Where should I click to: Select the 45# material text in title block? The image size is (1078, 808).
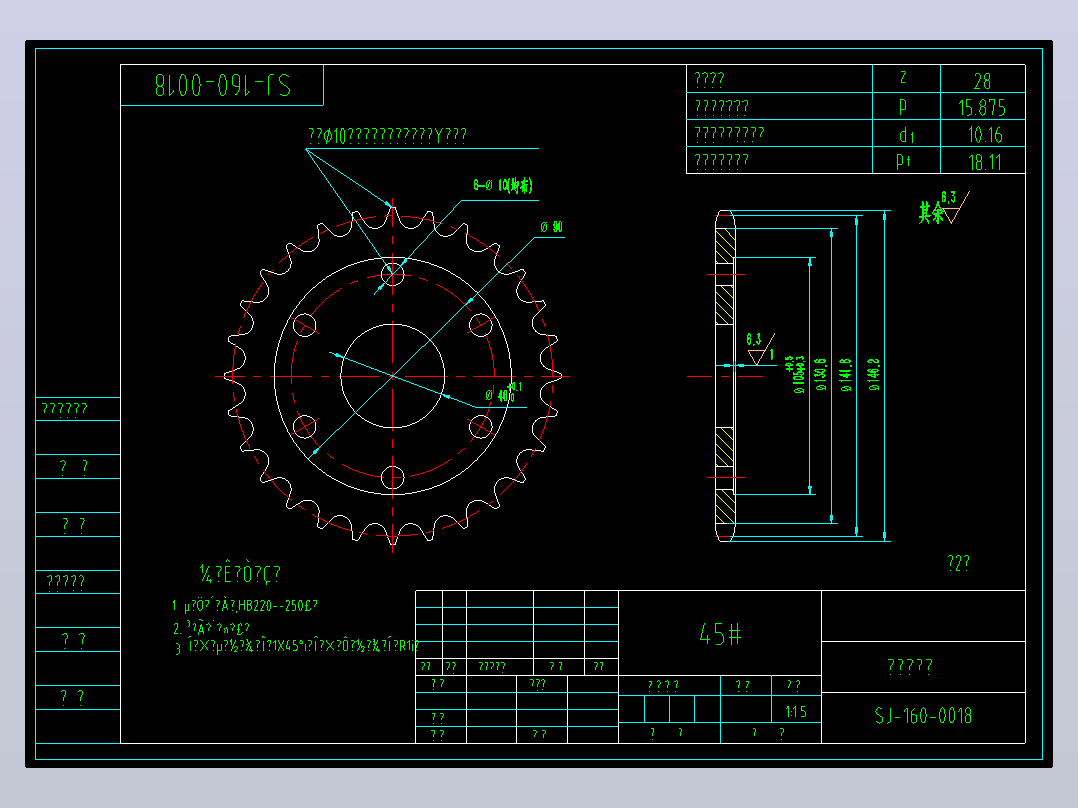[720, 633]
